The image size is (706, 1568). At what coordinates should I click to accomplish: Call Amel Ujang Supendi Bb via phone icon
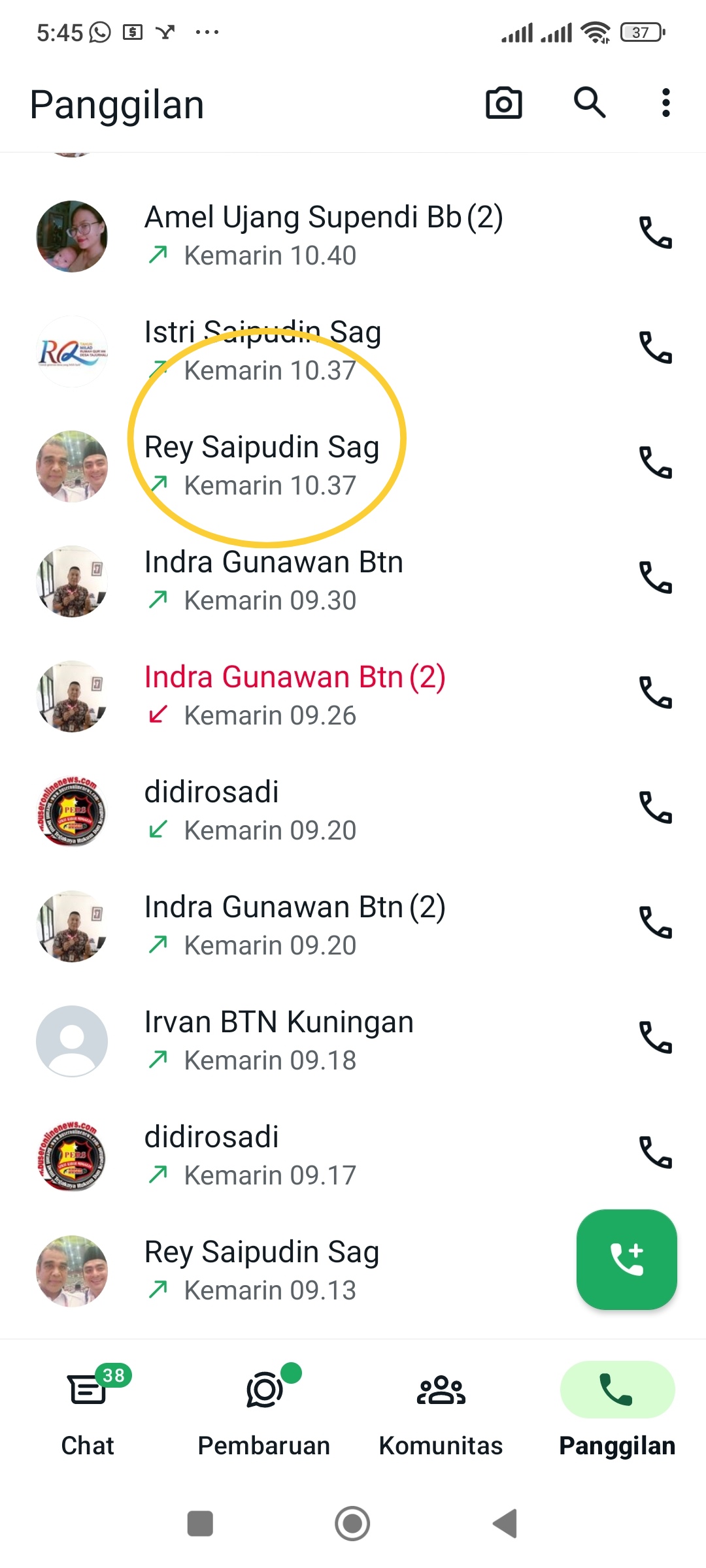click(655, 233)
